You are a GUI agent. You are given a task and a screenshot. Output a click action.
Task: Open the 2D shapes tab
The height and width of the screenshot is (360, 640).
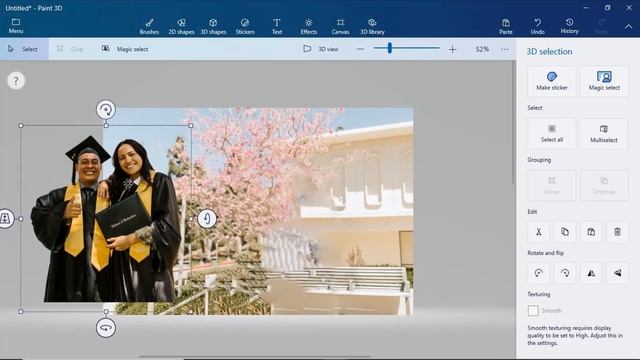pyautogui.click(x=181, y=26)
